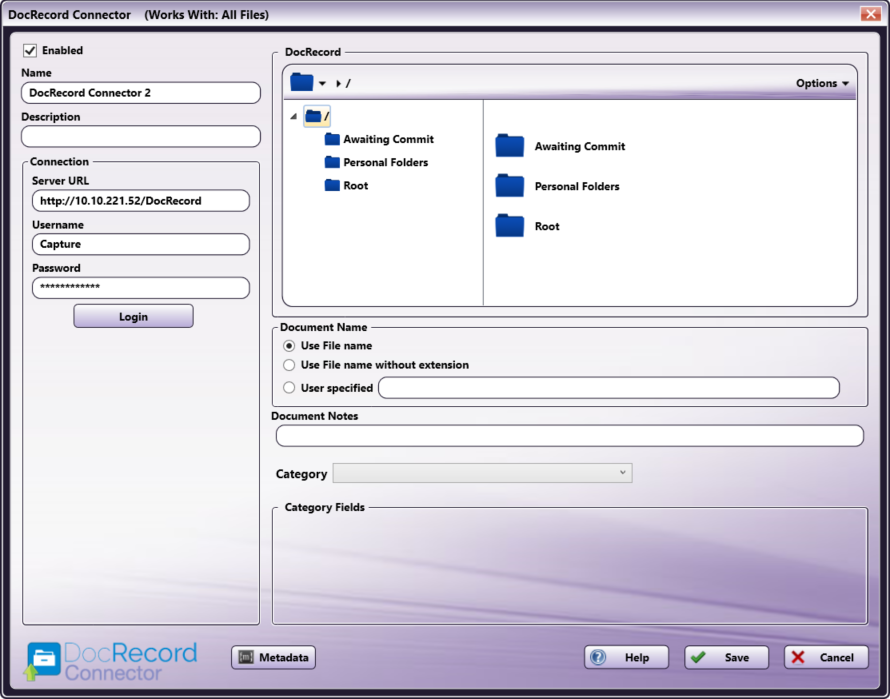This screenshot has width=890, height=699.
Task: Open the Options dropdown
Action: (822, 83)
